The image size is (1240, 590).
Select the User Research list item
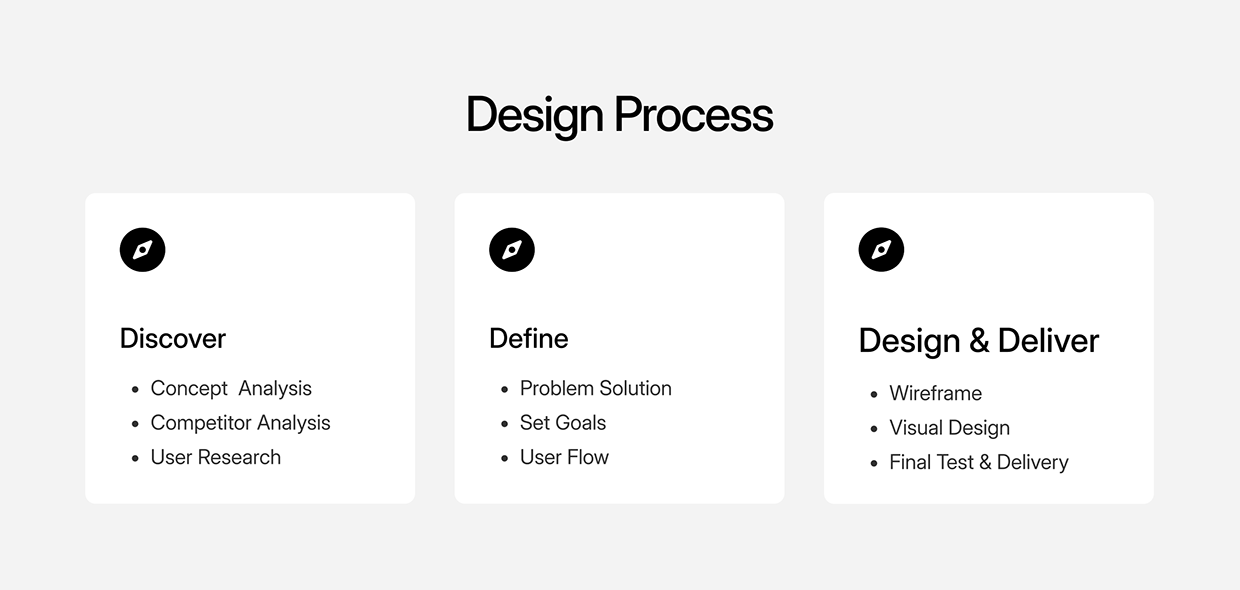point(216,457)
